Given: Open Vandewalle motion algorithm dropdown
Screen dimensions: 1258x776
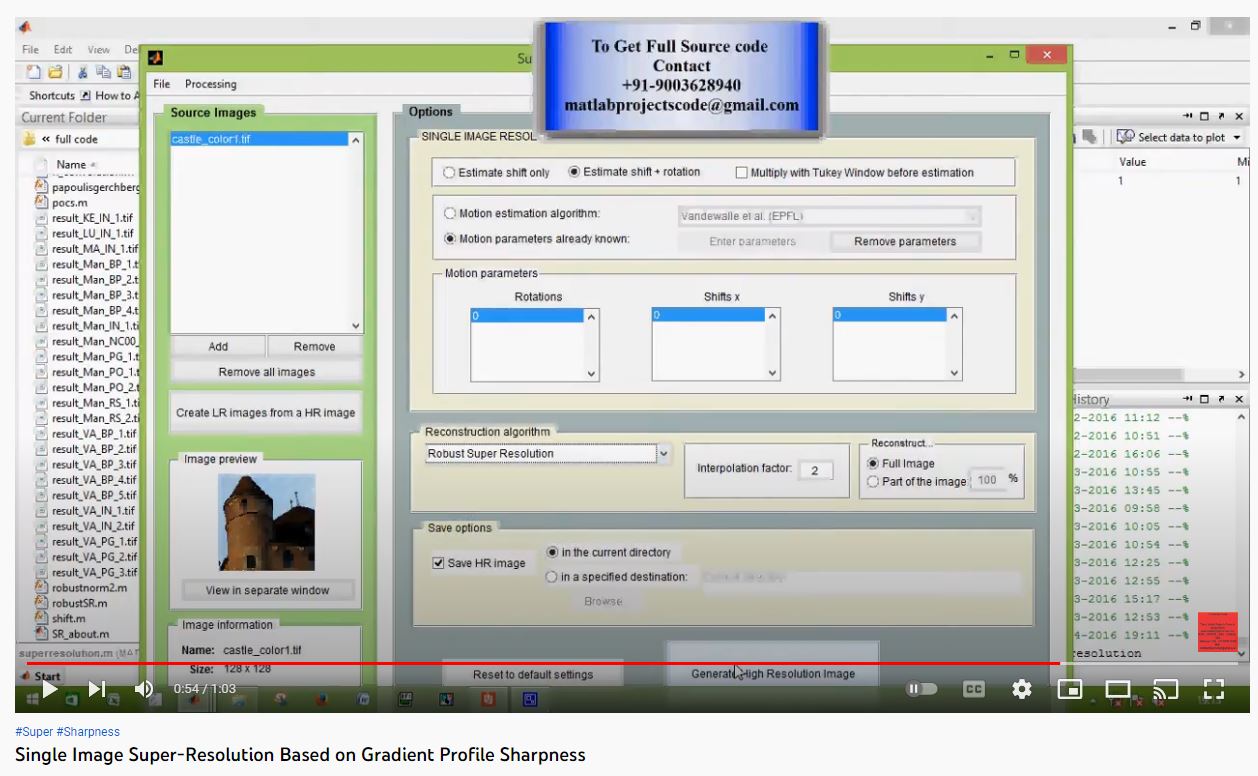Looking at the screenshot, I should 971,216.
